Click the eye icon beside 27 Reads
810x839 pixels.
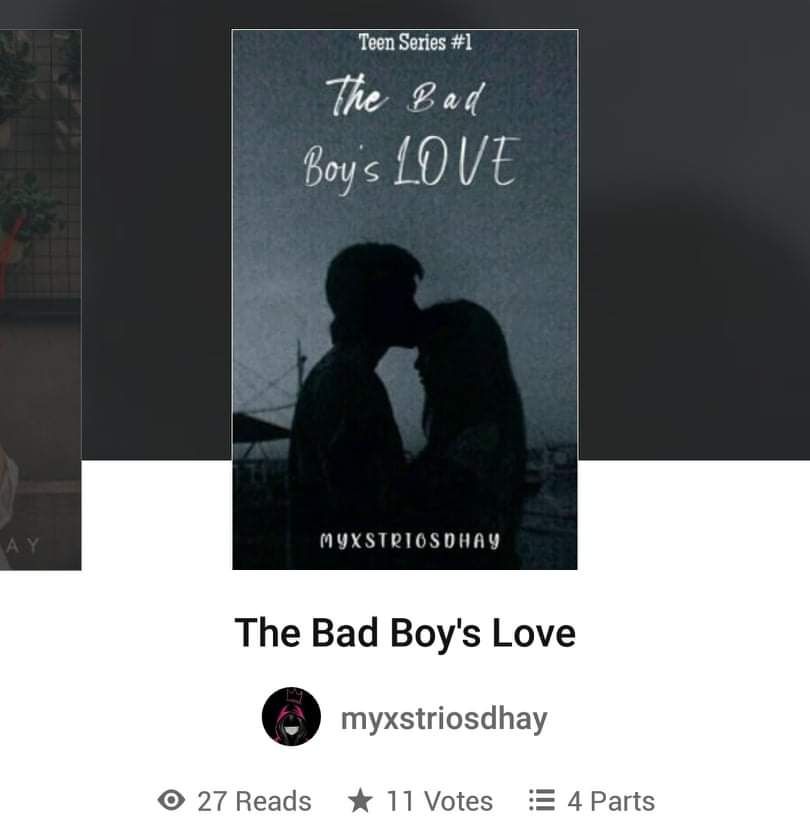point(171,800)
